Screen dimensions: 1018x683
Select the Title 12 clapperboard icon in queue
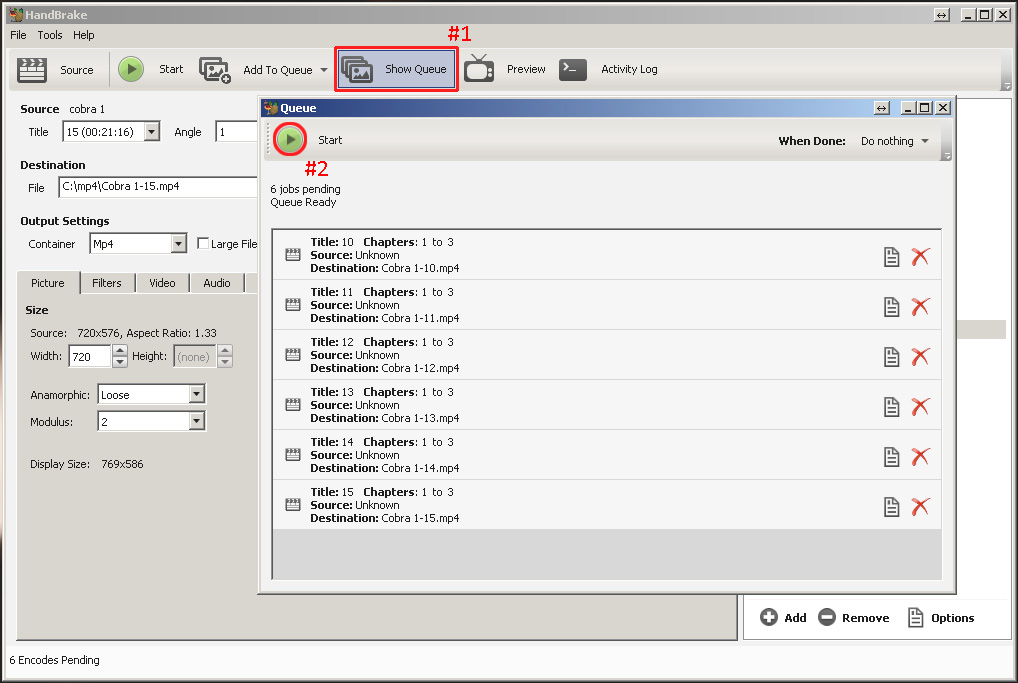pos(293,354)
